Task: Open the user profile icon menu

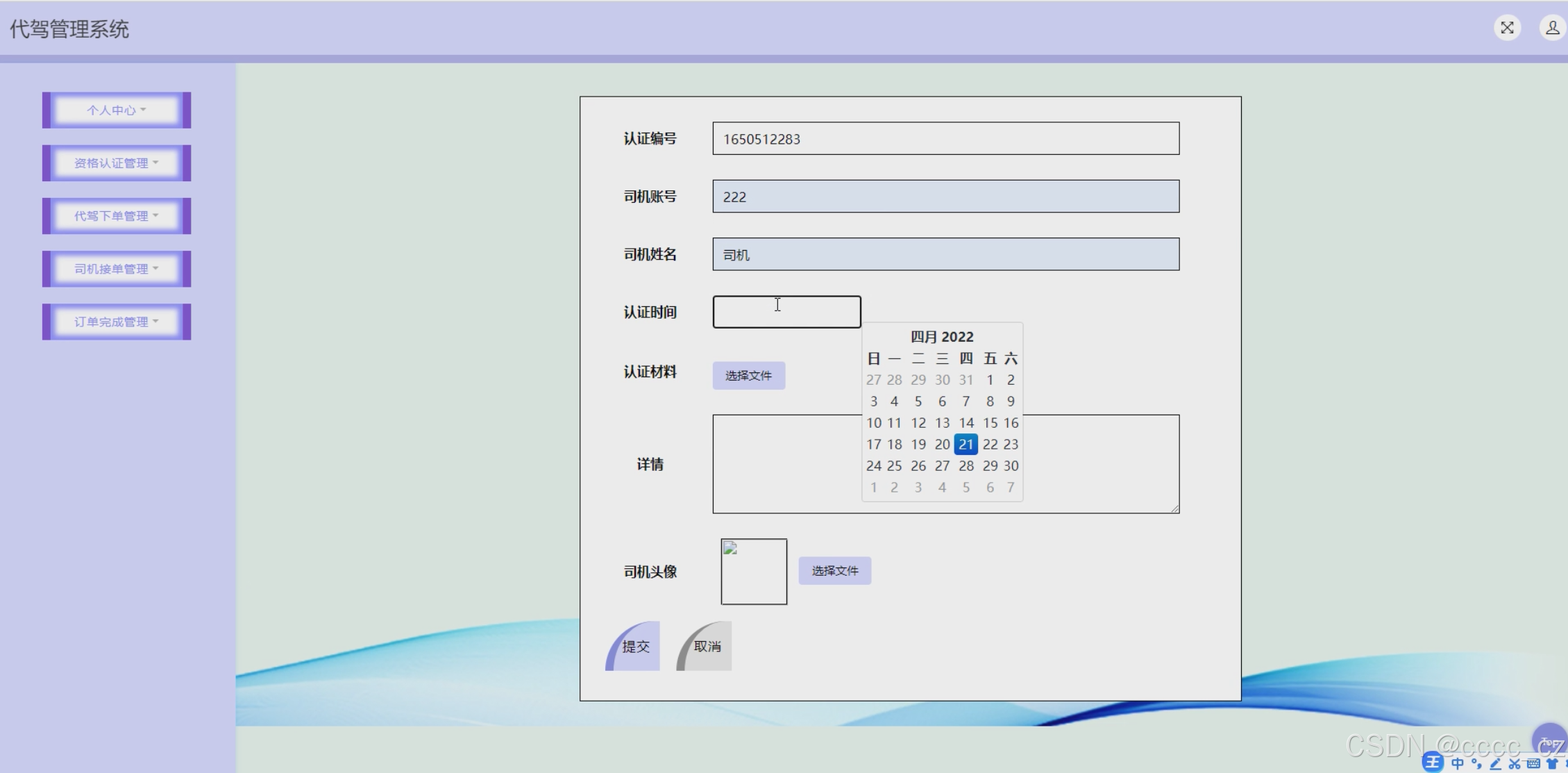Action: click(x=1552, y=28)
